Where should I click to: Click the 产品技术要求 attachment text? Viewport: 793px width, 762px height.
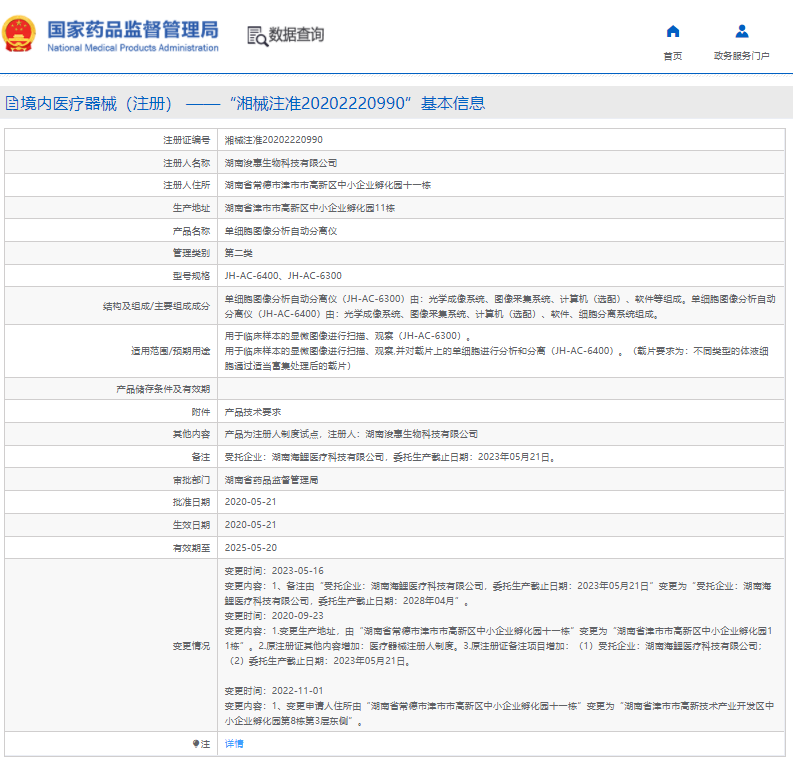(253, 412)
